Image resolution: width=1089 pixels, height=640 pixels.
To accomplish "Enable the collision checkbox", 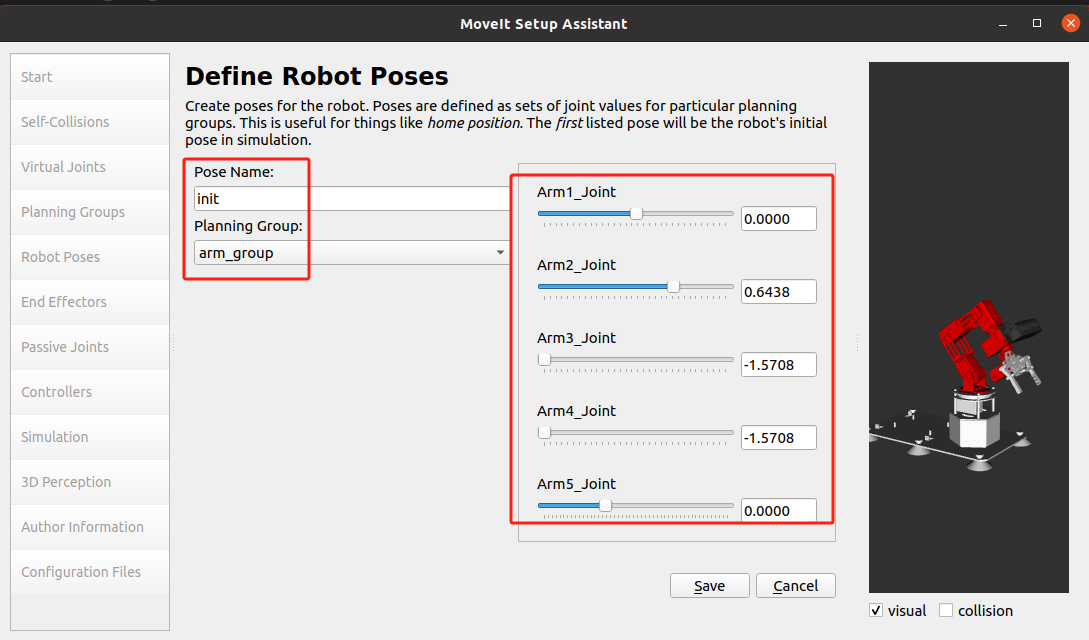I will click(946, 611).
